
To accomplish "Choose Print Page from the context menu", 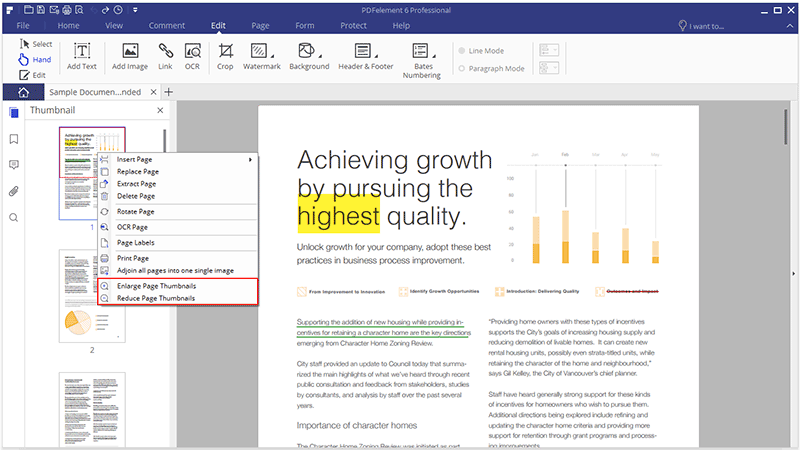I will click(178, 258).
